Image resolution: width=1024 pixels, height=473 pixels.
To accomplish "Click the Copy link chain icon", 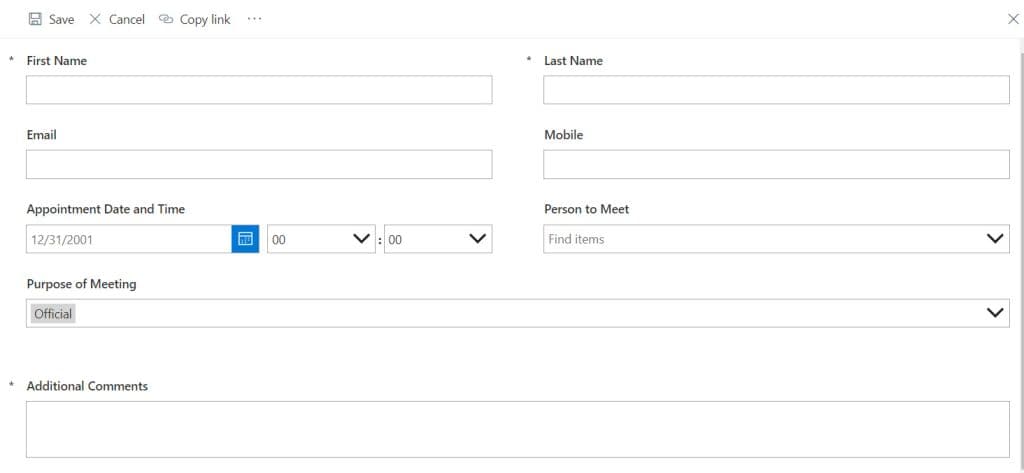I will pos(166,19).
